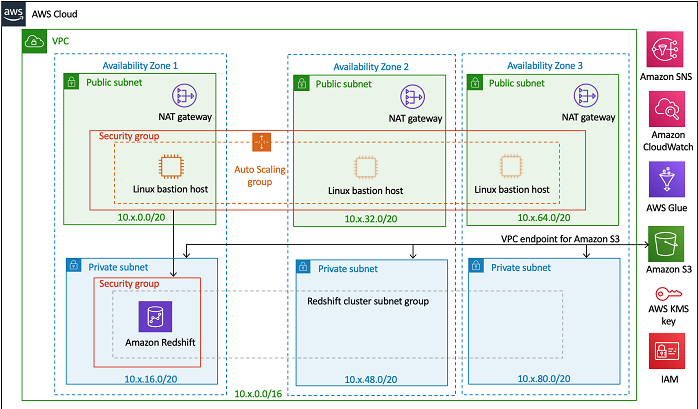Select the Amazon CloudWatch icon
Screen dimensions: 698x409
(666, 109)
